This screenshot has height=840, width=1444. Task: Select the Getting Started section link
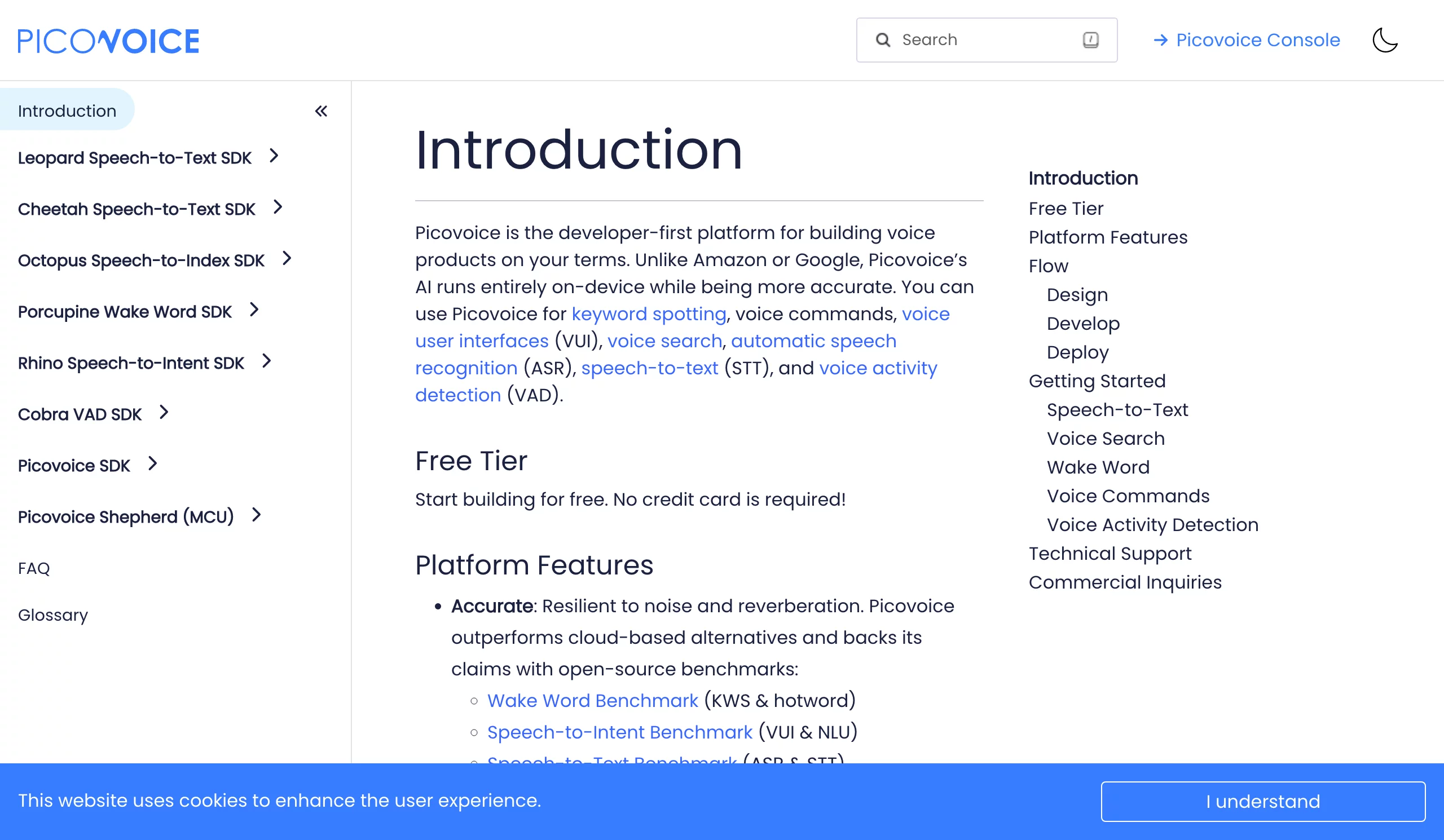[x=1098, y=381]
